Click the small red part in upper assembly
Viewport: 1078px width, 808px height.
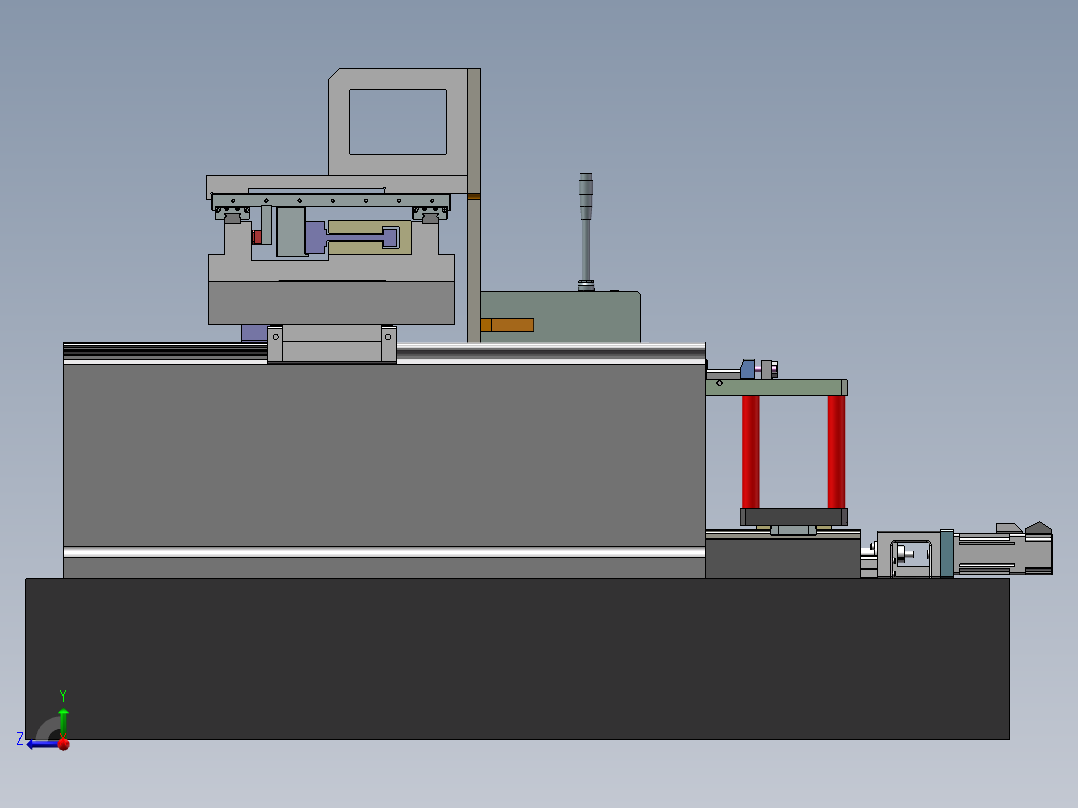click(256, 237)
